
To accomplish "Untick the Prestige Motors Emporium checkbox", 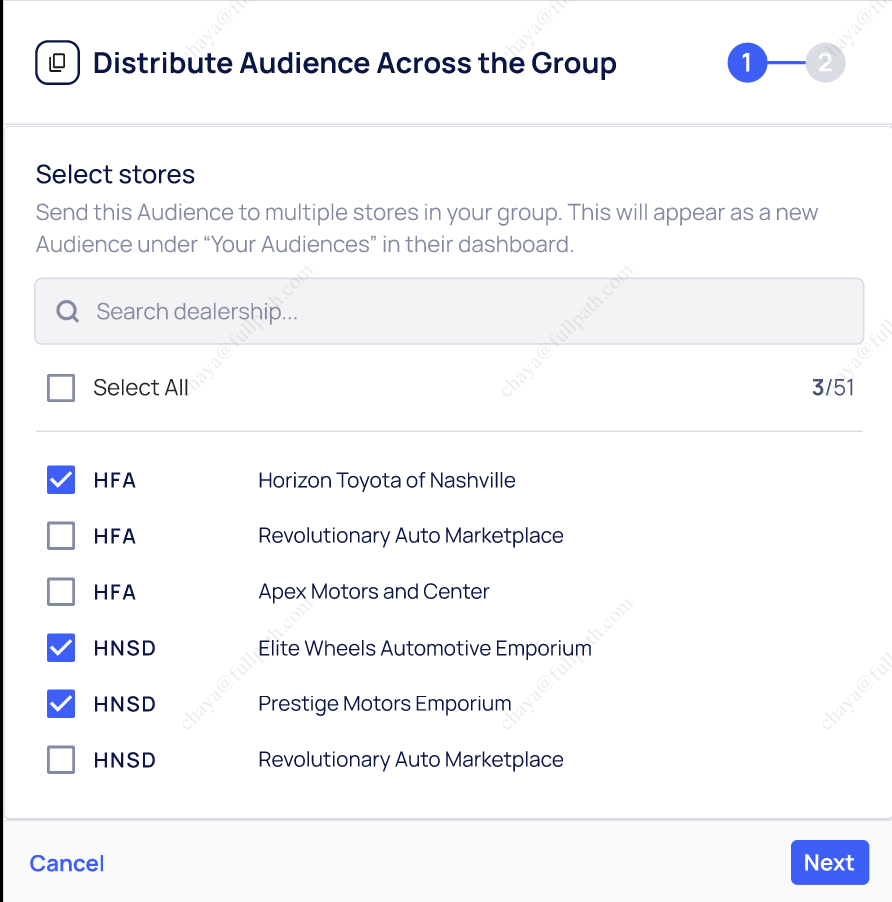I will tap(61, 704).
